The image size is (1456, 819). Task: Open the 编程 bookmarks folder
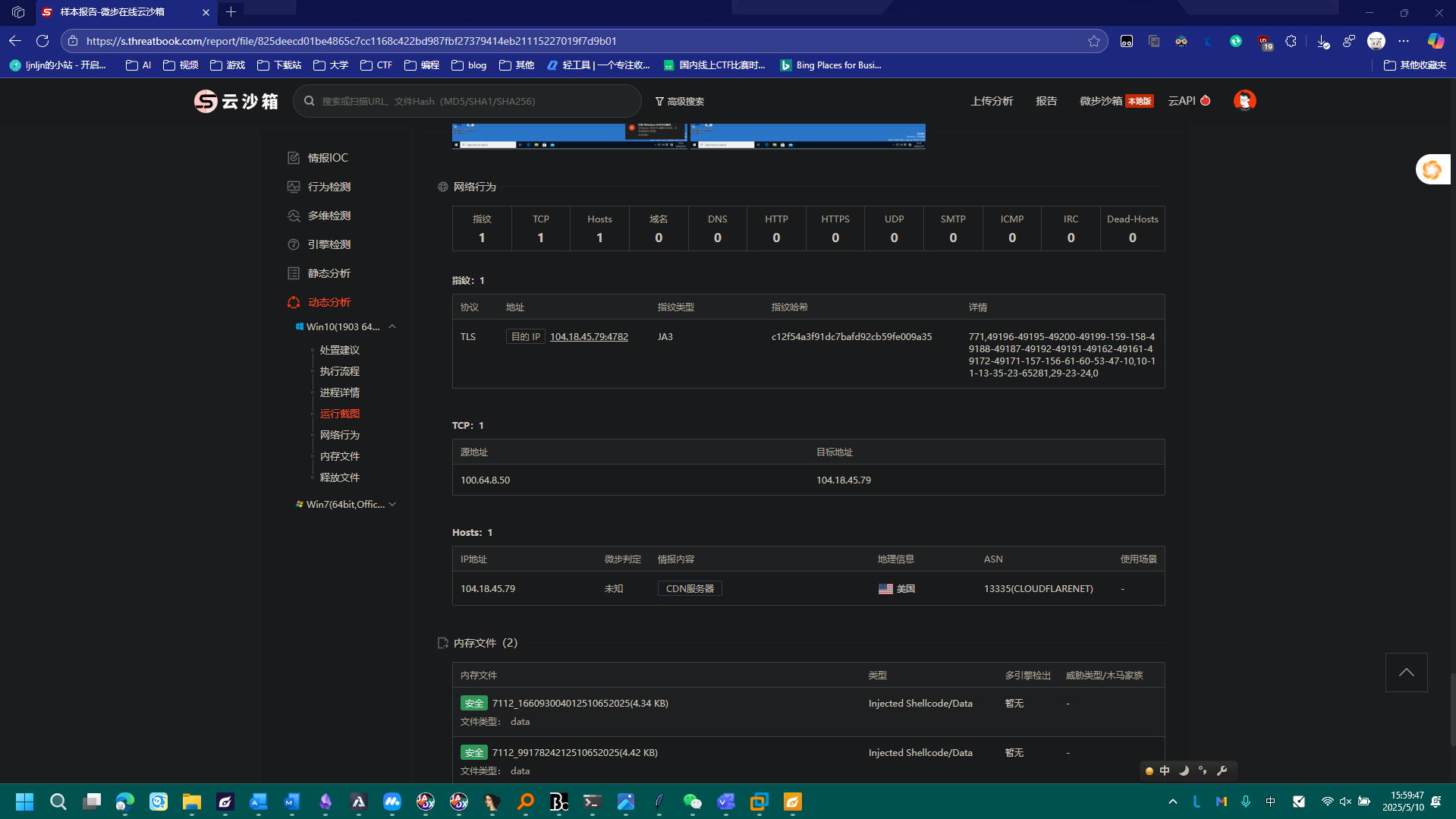coord(422,65)
